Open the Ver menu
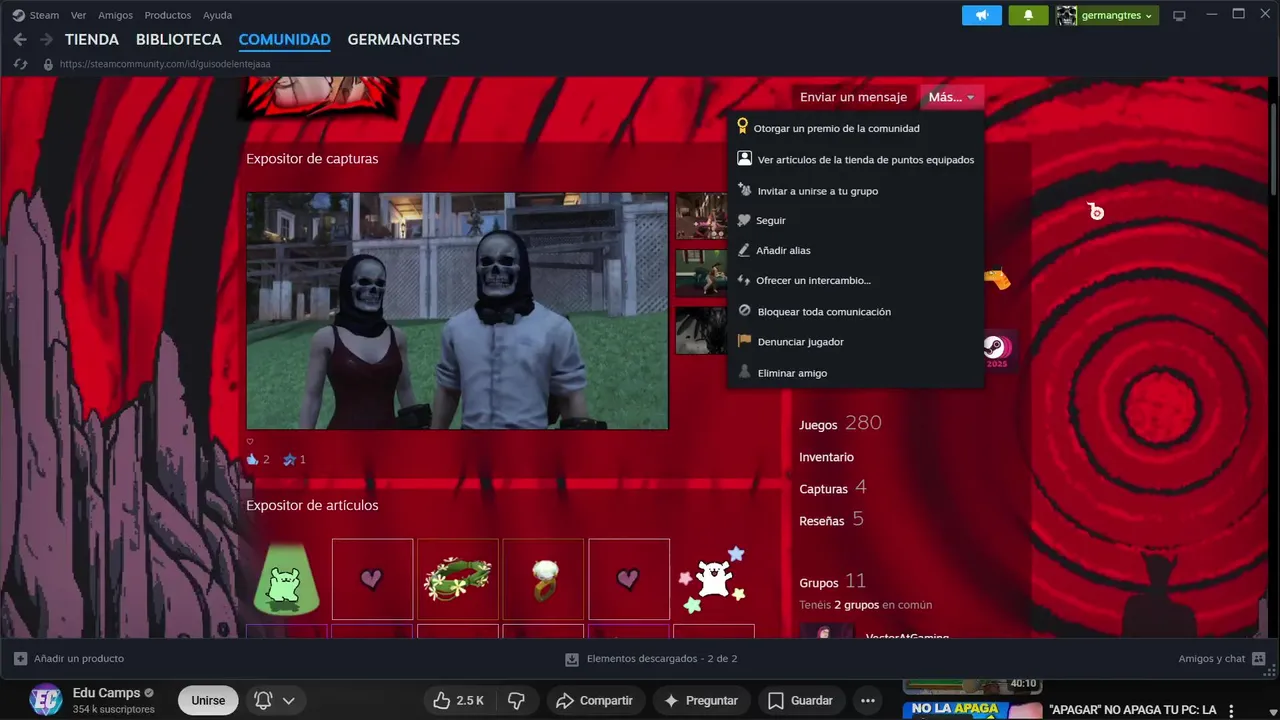Viewport: 1280px width, 720px height. [x=78, y=15]
